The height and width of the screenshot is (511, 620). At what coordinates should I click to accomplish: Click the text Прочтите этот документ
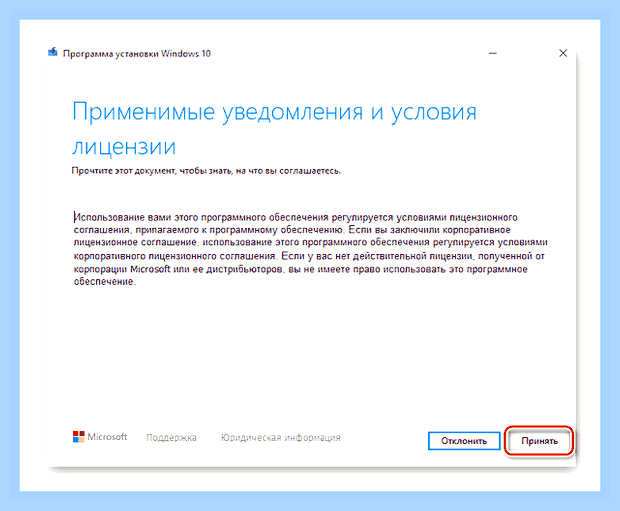click(123, 171)
